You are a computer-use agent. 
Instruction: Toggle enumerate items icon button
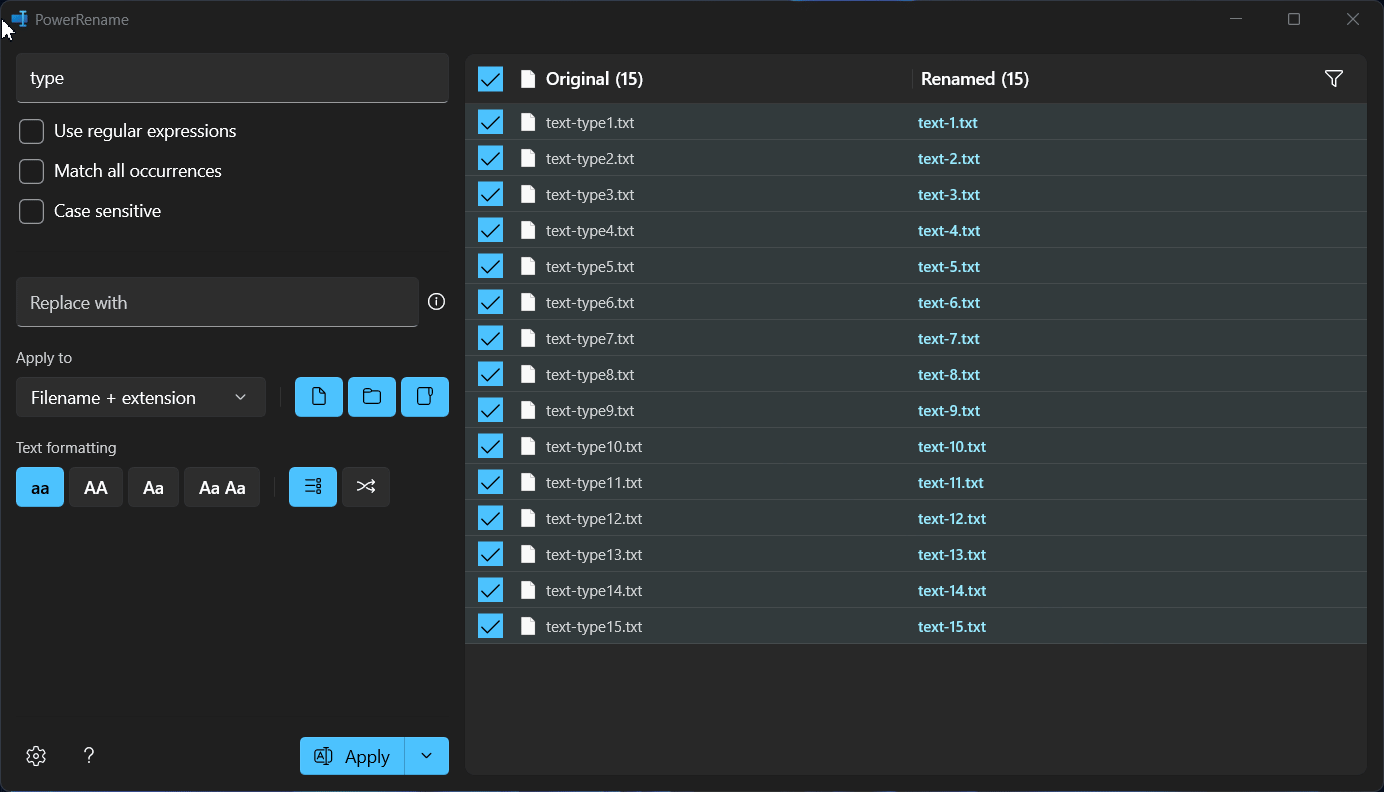(313, 487)
